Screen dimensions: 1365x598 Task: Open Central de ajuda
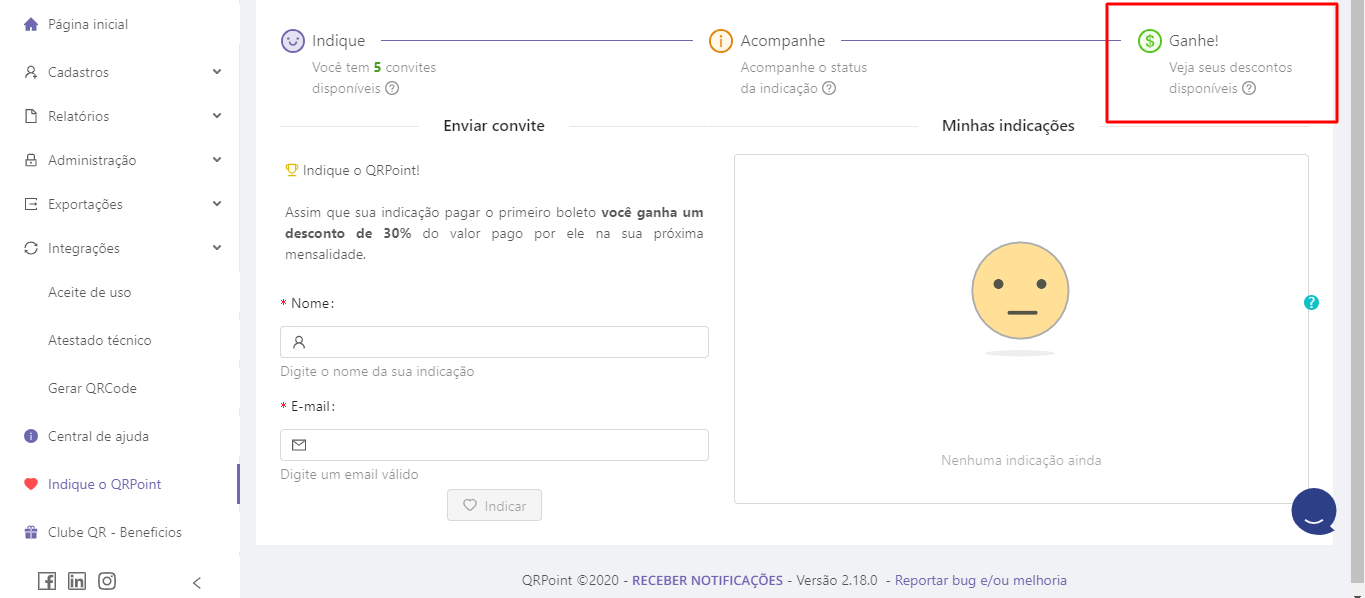pyautogui.click(x=98, y=436)
